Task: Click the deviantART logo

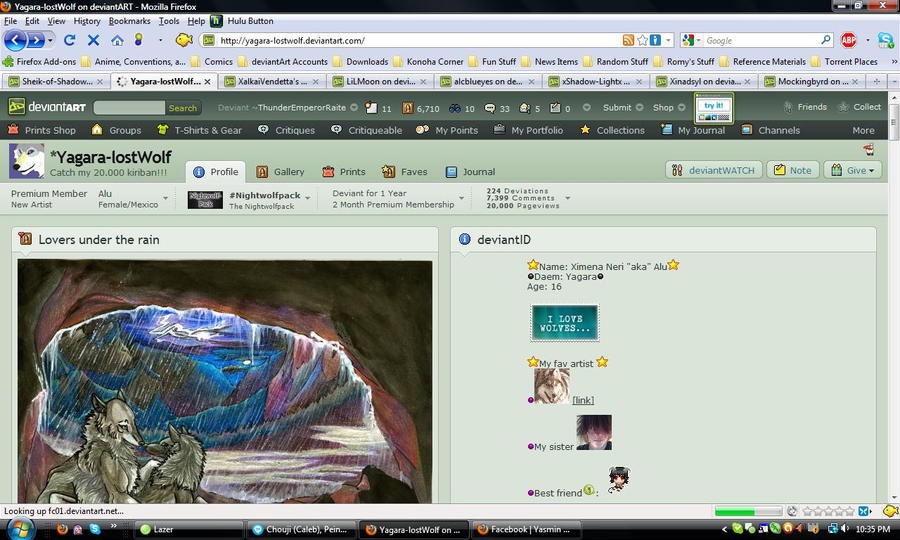Action: tap(47, 107)
